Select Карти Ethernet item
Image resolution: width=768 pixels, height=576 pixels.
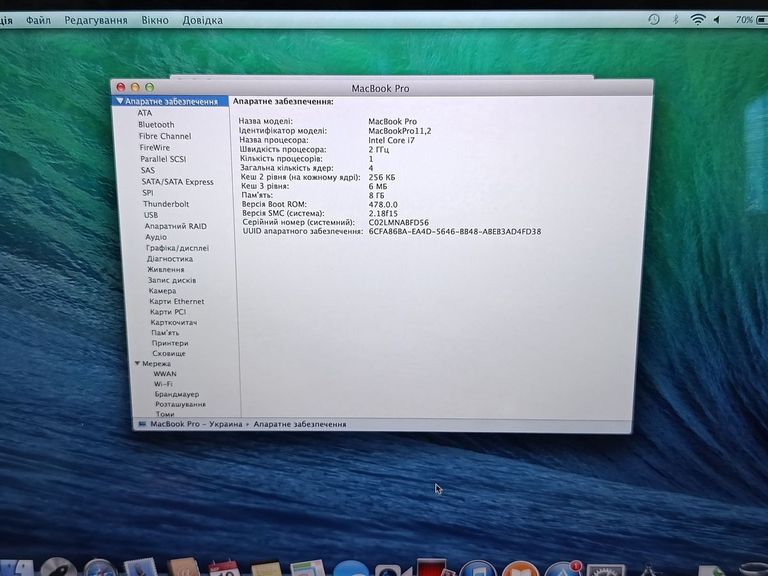coord(177,301)
